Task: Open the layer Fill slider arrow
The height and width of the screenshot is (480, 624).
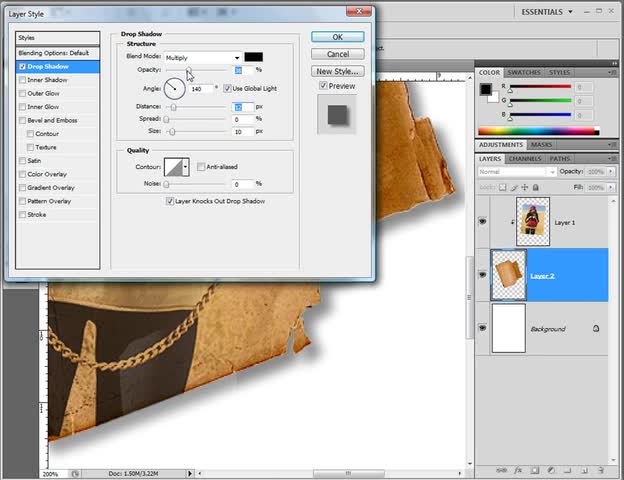Action: point(610,187)
